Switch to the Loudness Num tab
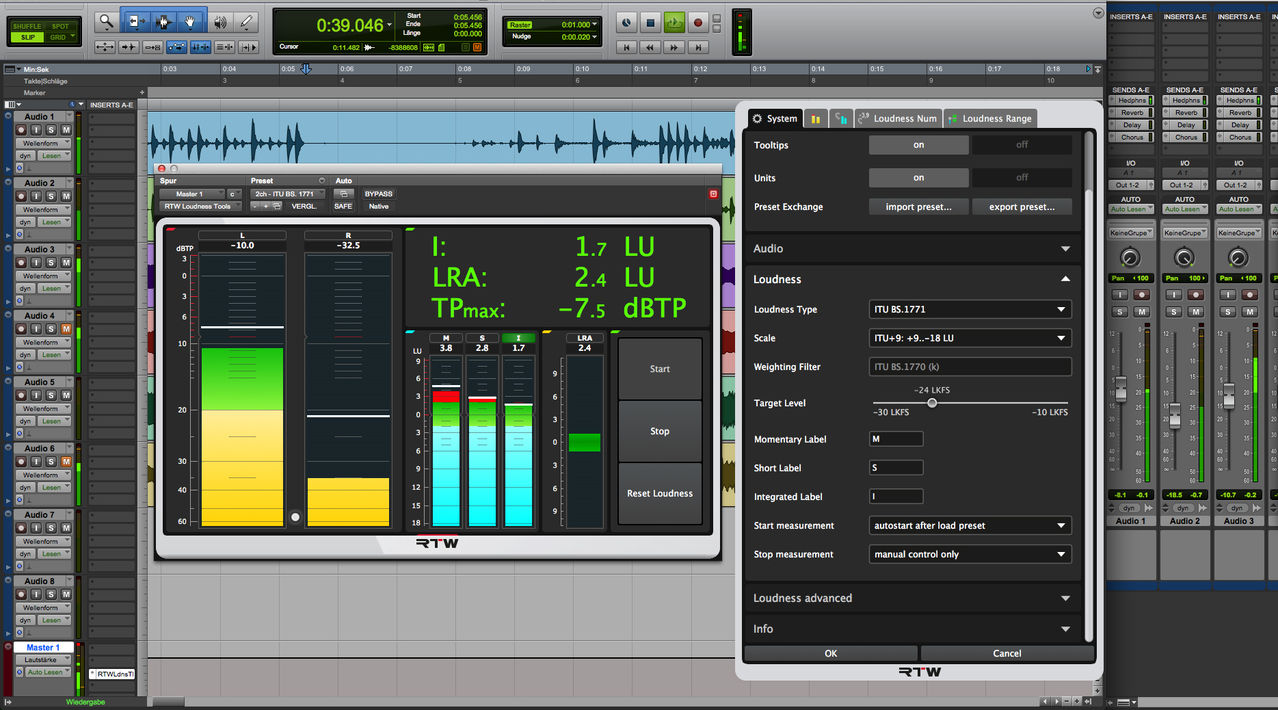Viewport: 1278px width, 710px height. [x=897, y=119]
